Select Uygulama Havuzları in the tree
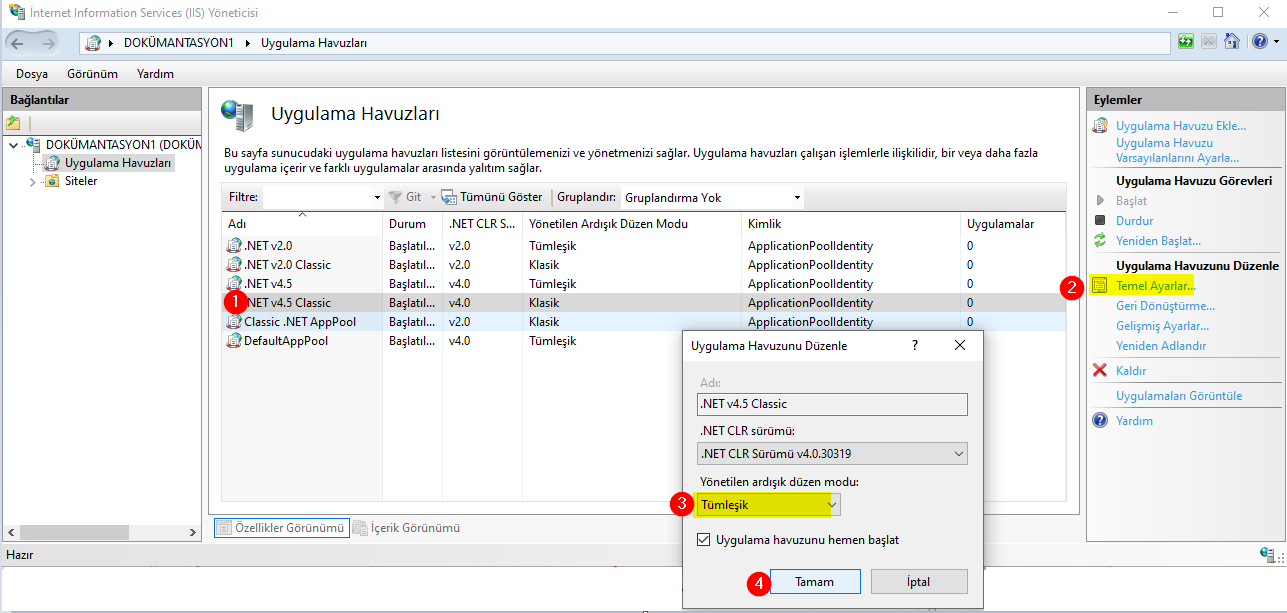 (x=118, y=163)
